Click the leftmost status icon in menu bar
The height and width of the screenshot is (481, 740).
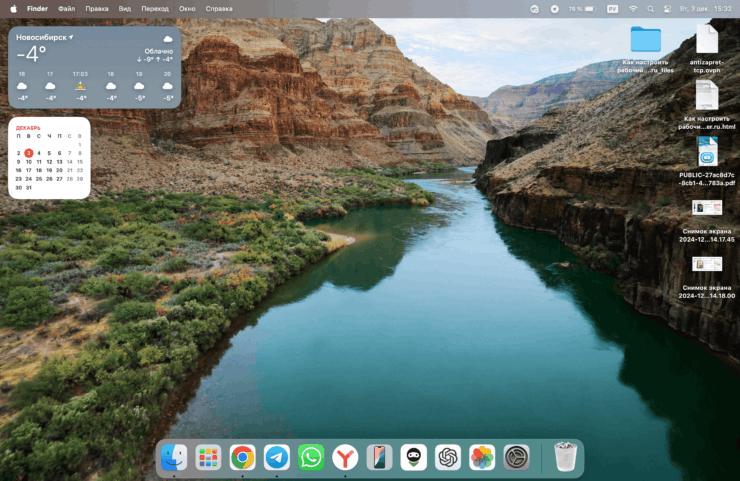click(x=534, y=9)
